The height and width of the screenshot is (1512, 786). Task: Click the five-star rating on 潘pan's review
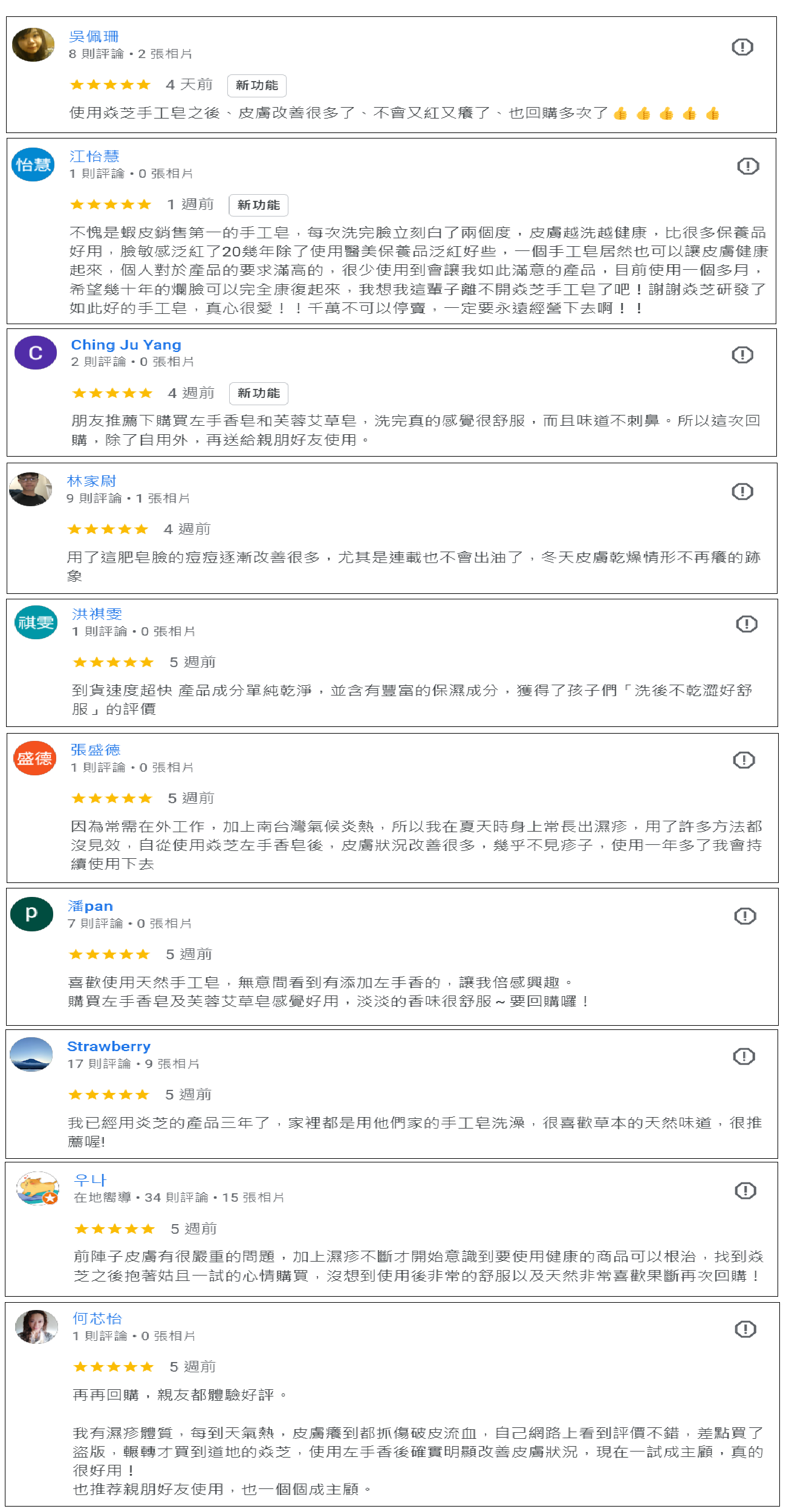click(109, 954)
